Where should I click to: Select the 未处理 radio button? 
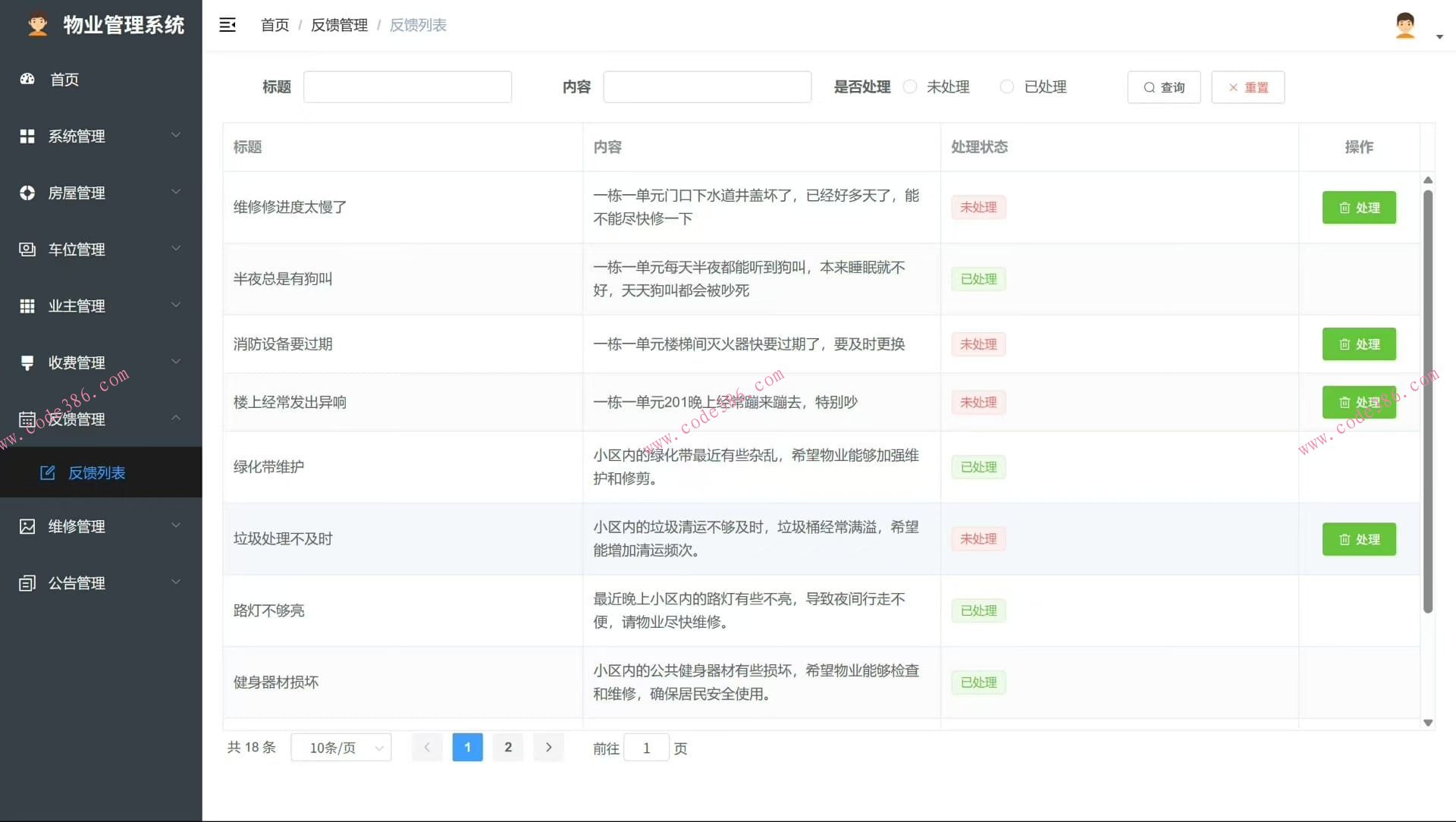(910, 86)
